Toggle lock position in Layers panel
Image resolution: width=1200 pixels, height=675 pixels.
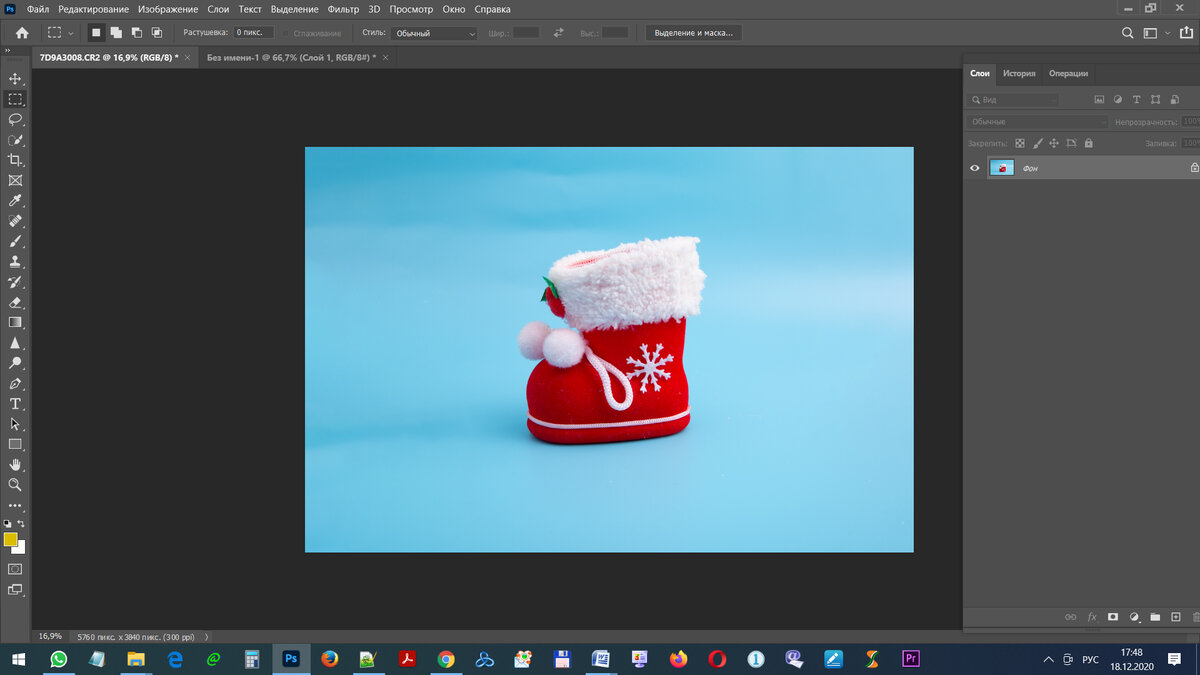pos(1054,144)
